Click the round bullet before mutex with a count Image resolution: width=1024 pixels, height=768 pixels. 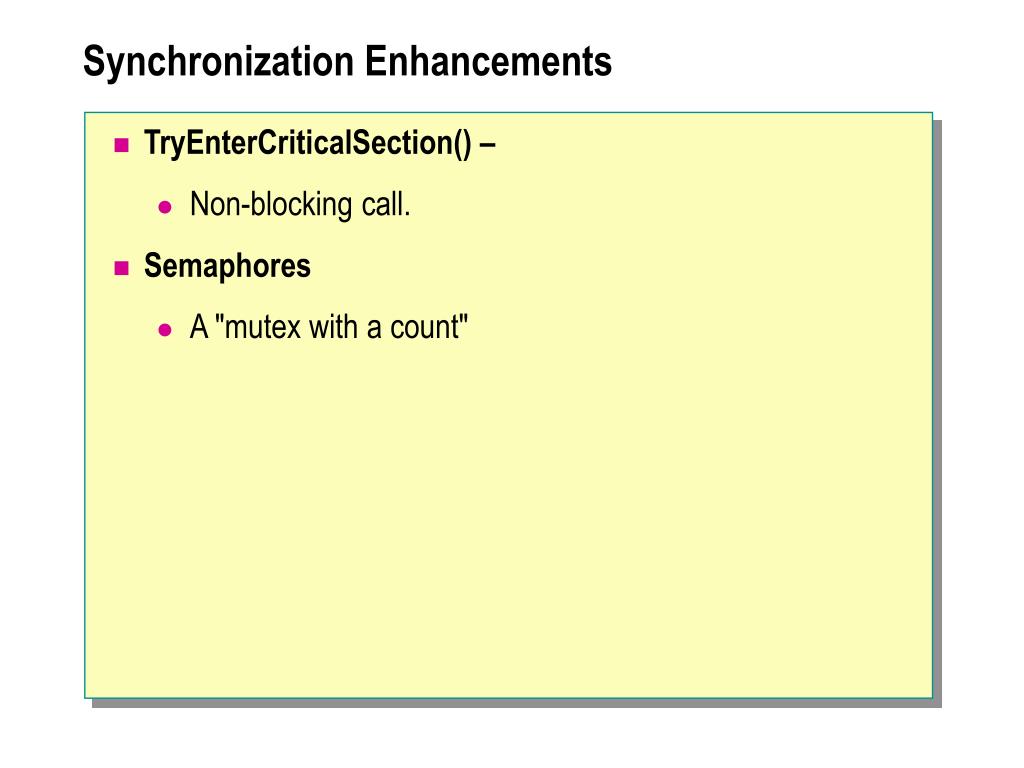(x=165, y=330)
